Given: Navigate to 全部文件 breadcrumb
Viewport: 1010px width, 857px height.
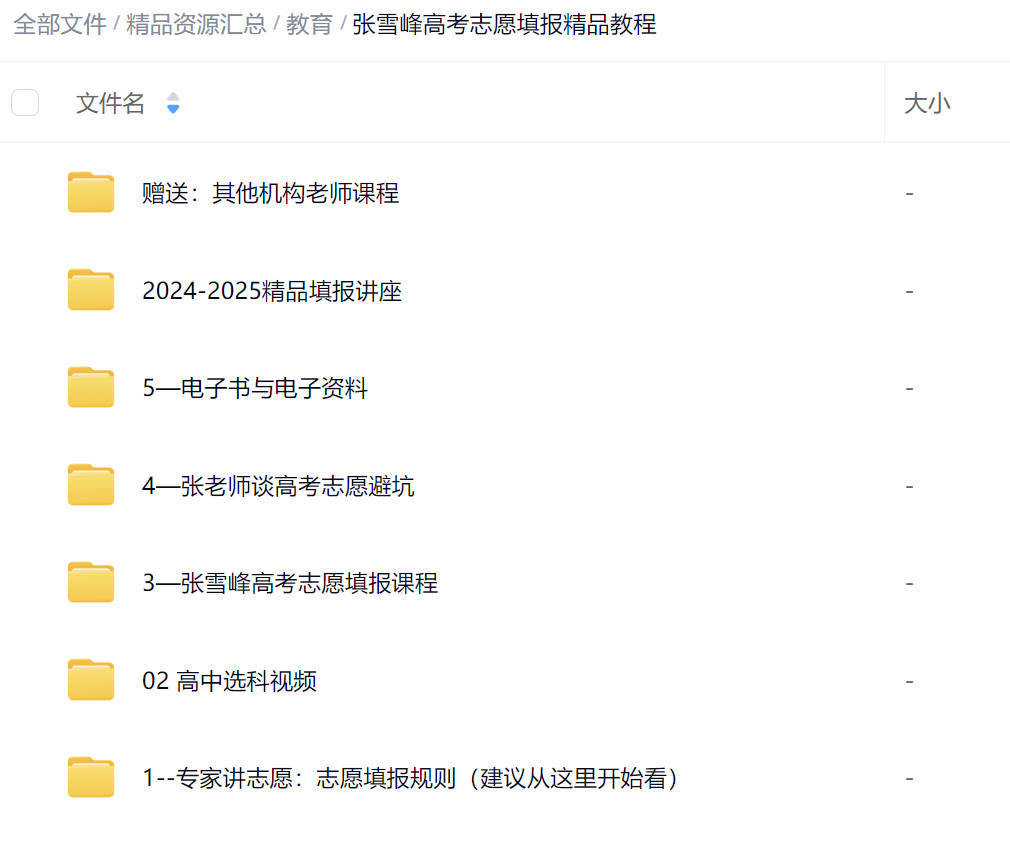Looking at the screenshot, I should click(x=58, y=25).
